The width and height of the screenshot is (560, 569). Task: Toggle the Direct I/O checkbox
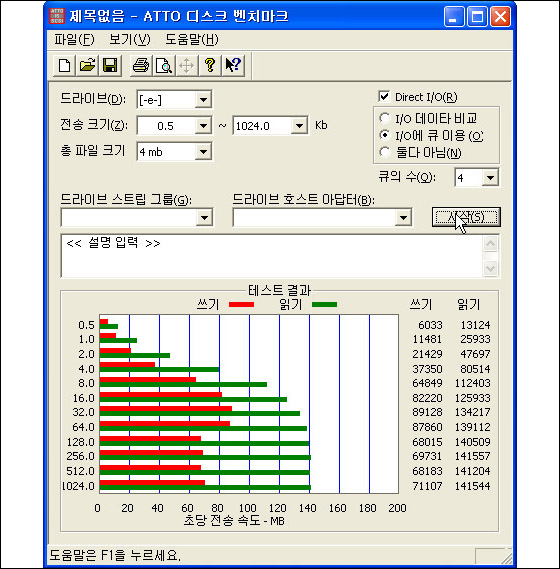(384, 97)
